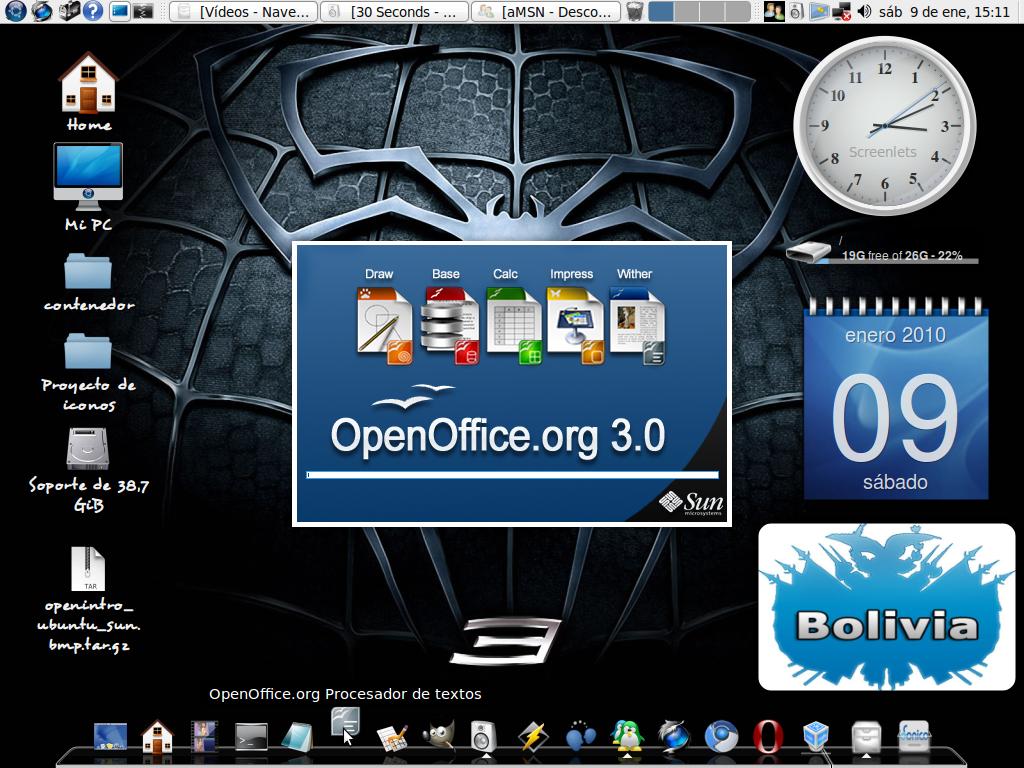Screen dimensions: 1024x768
Task: Launch the Sonico icon in the dock
Action: 914,735
